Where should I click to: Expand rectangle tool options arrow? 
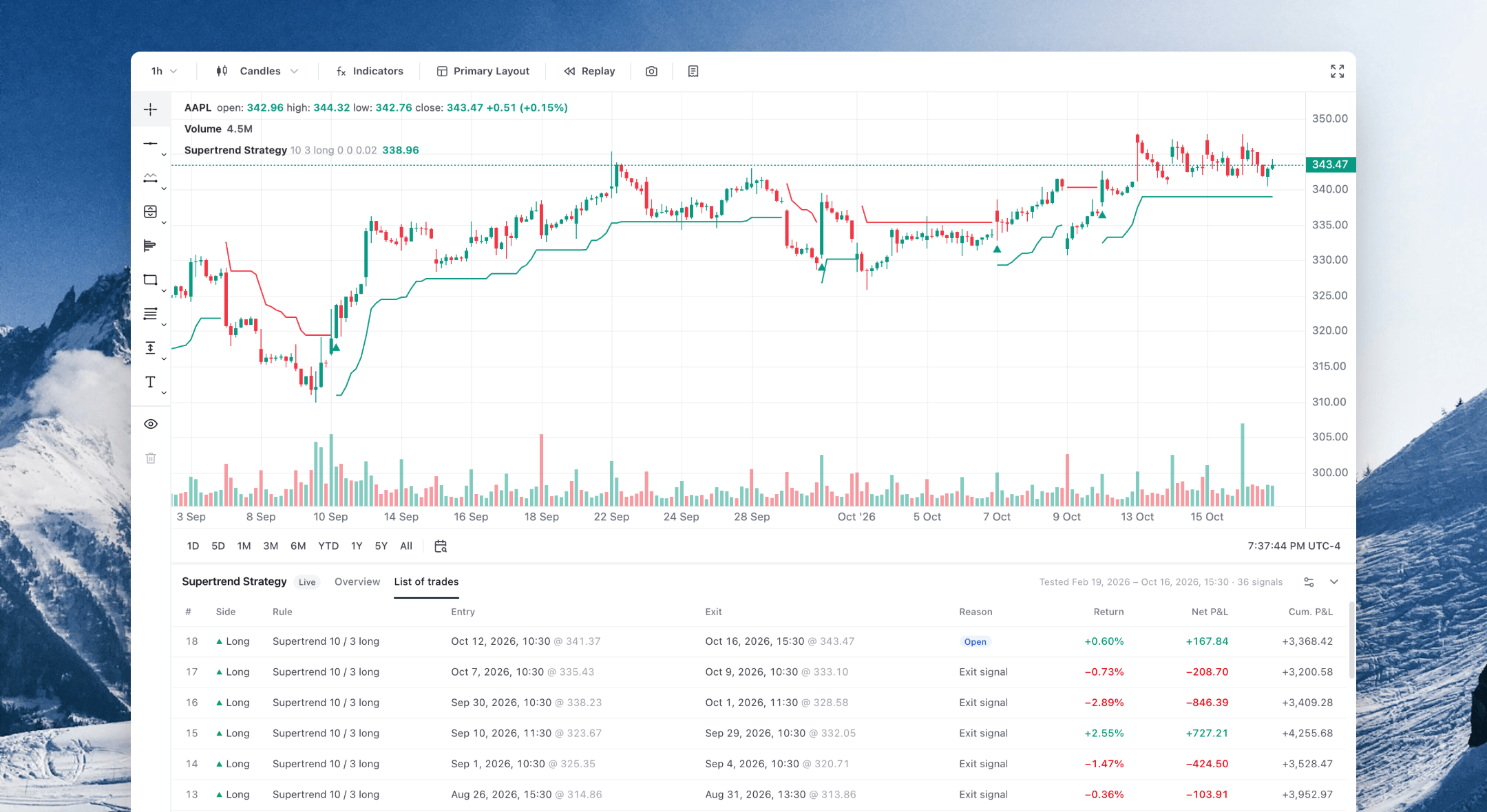click(x=164, y=291)
